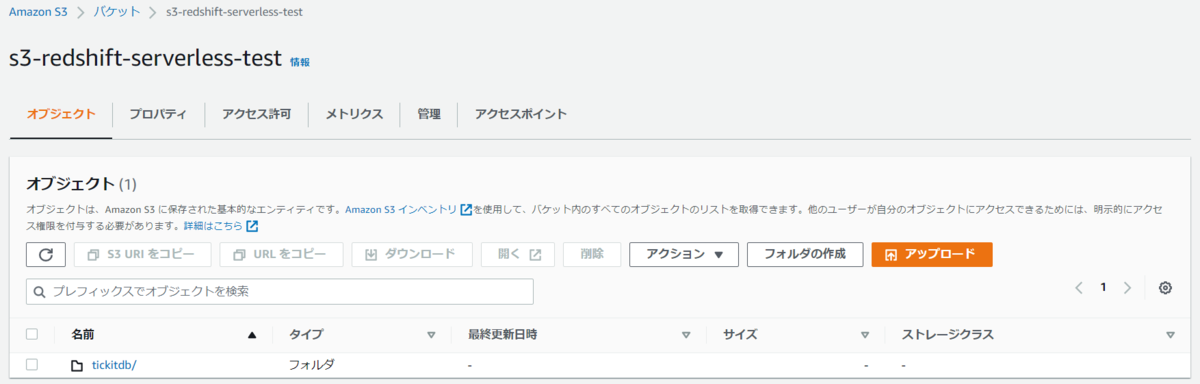This screenshot has width=1200, height=384.
Task: Select the 管理 tab
Action: (x=429, y=114)
